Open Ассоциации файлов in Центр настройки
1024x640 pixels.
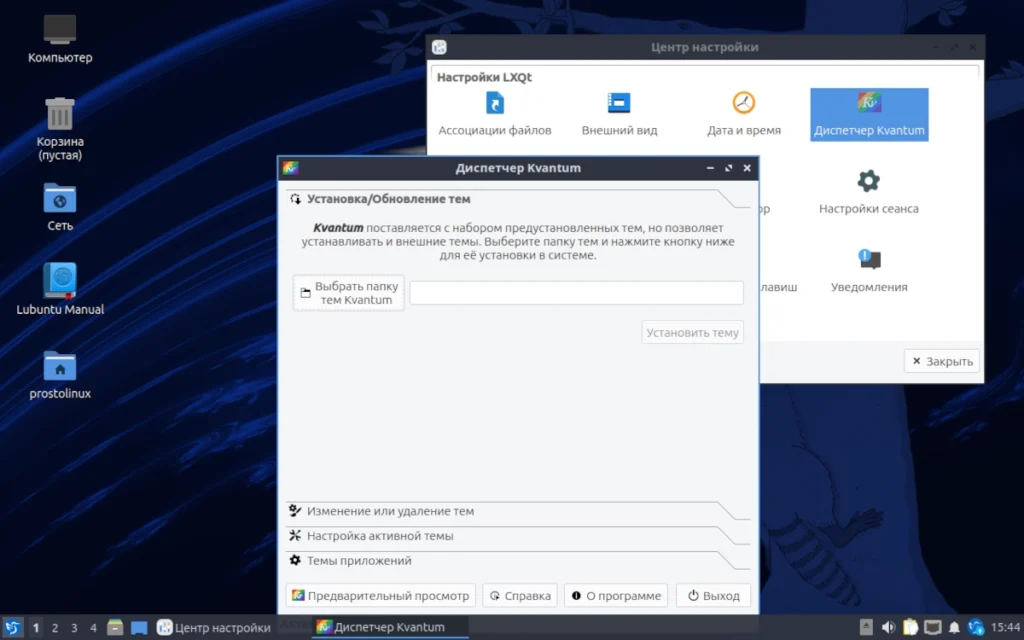click(x=494, y=114)
